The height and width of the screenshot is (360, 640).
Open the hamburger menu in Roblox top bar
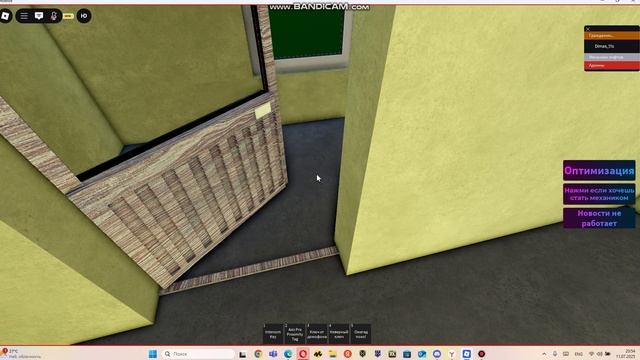point(24,16)
